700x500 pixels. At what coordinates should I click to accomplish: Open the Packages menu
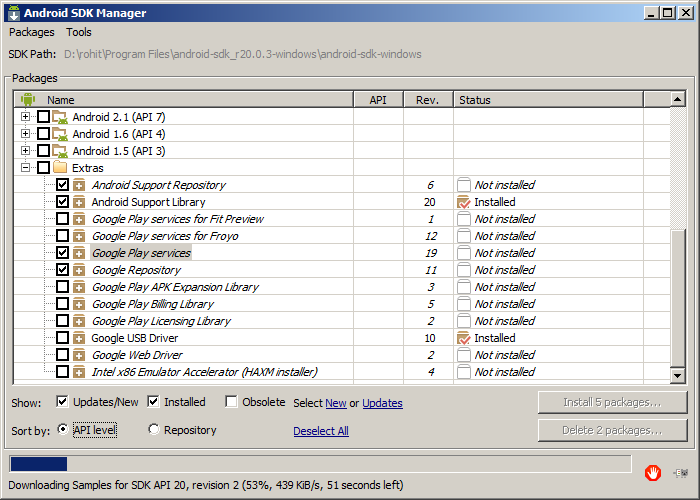32,32
